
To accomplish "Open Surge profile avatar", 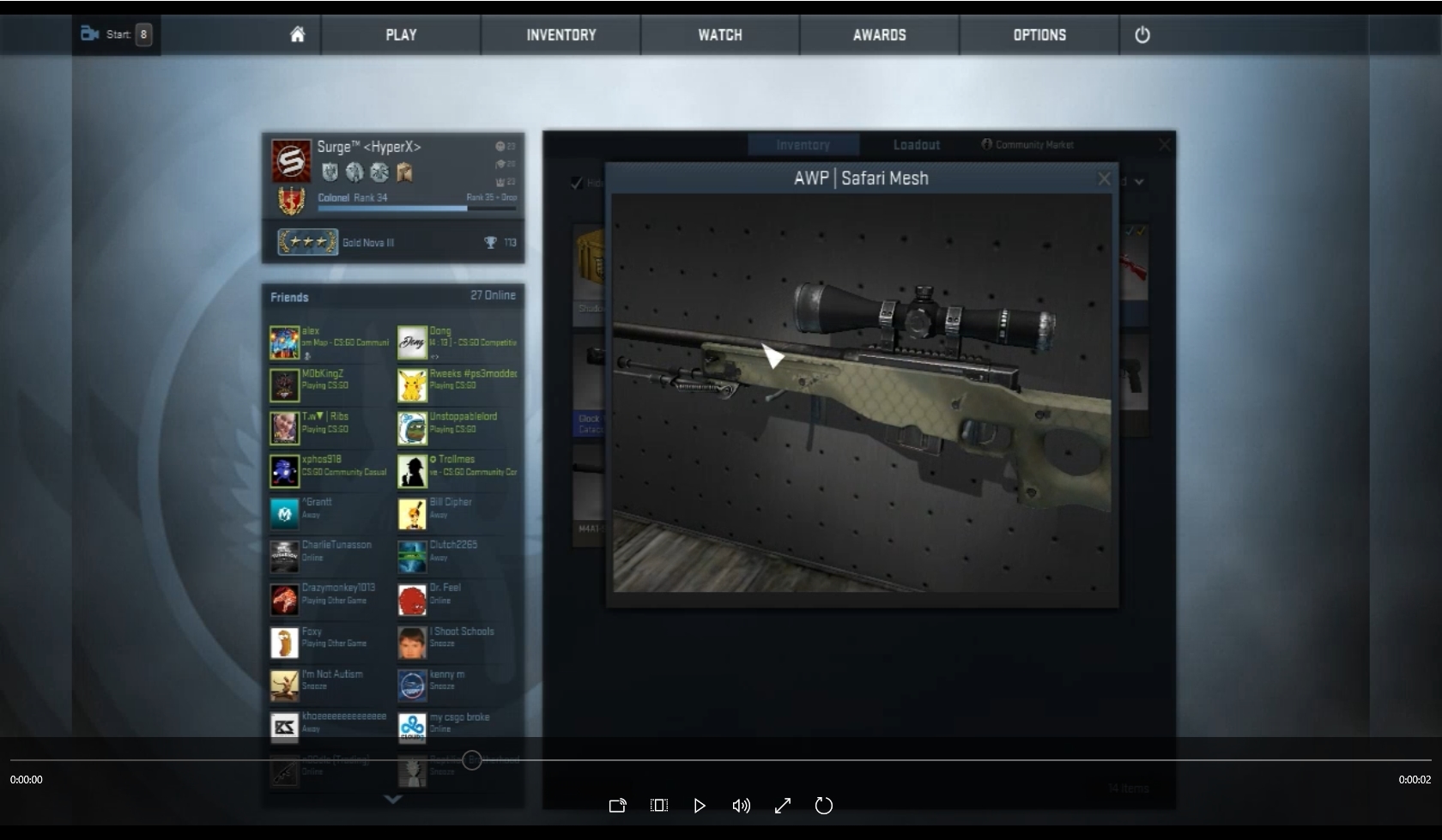I will tap(291, 160).
